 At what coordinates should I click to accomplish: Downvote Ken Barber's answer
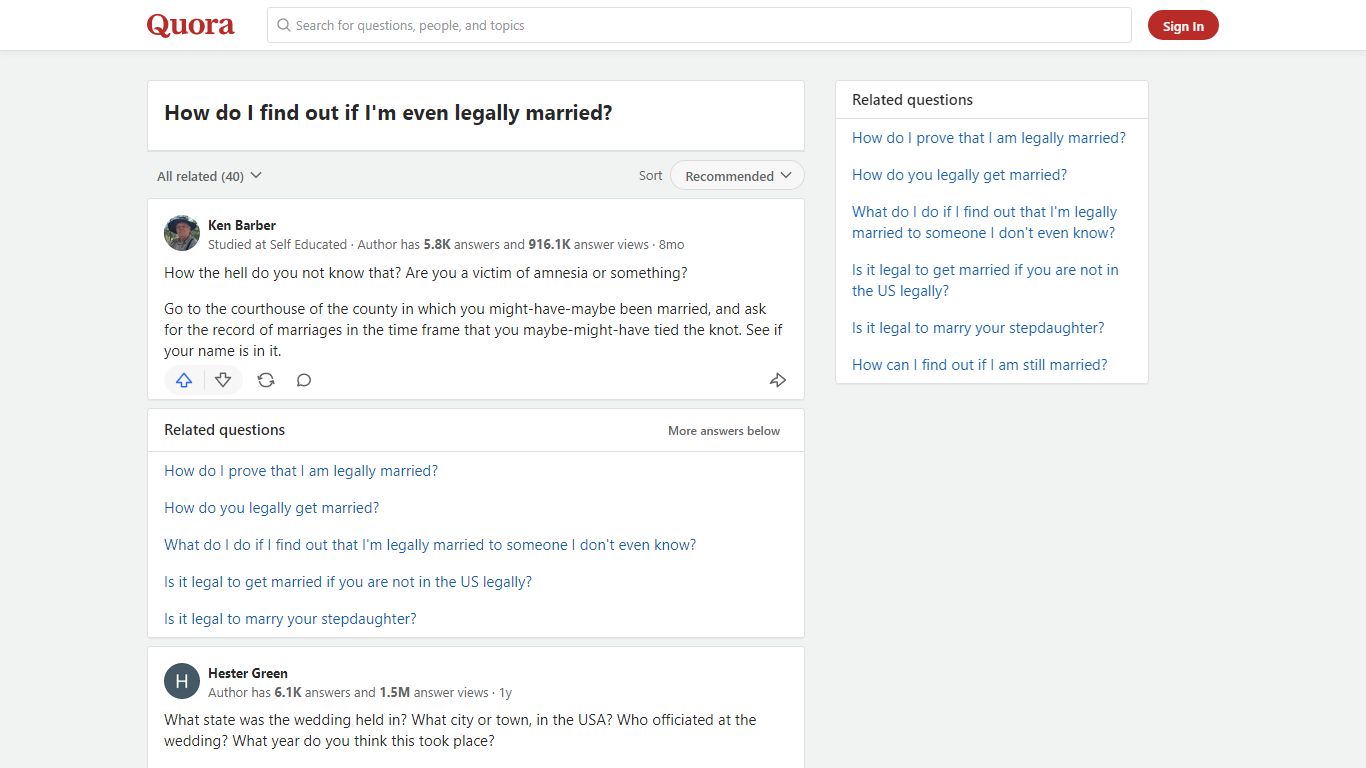click(x=223, y=380)
